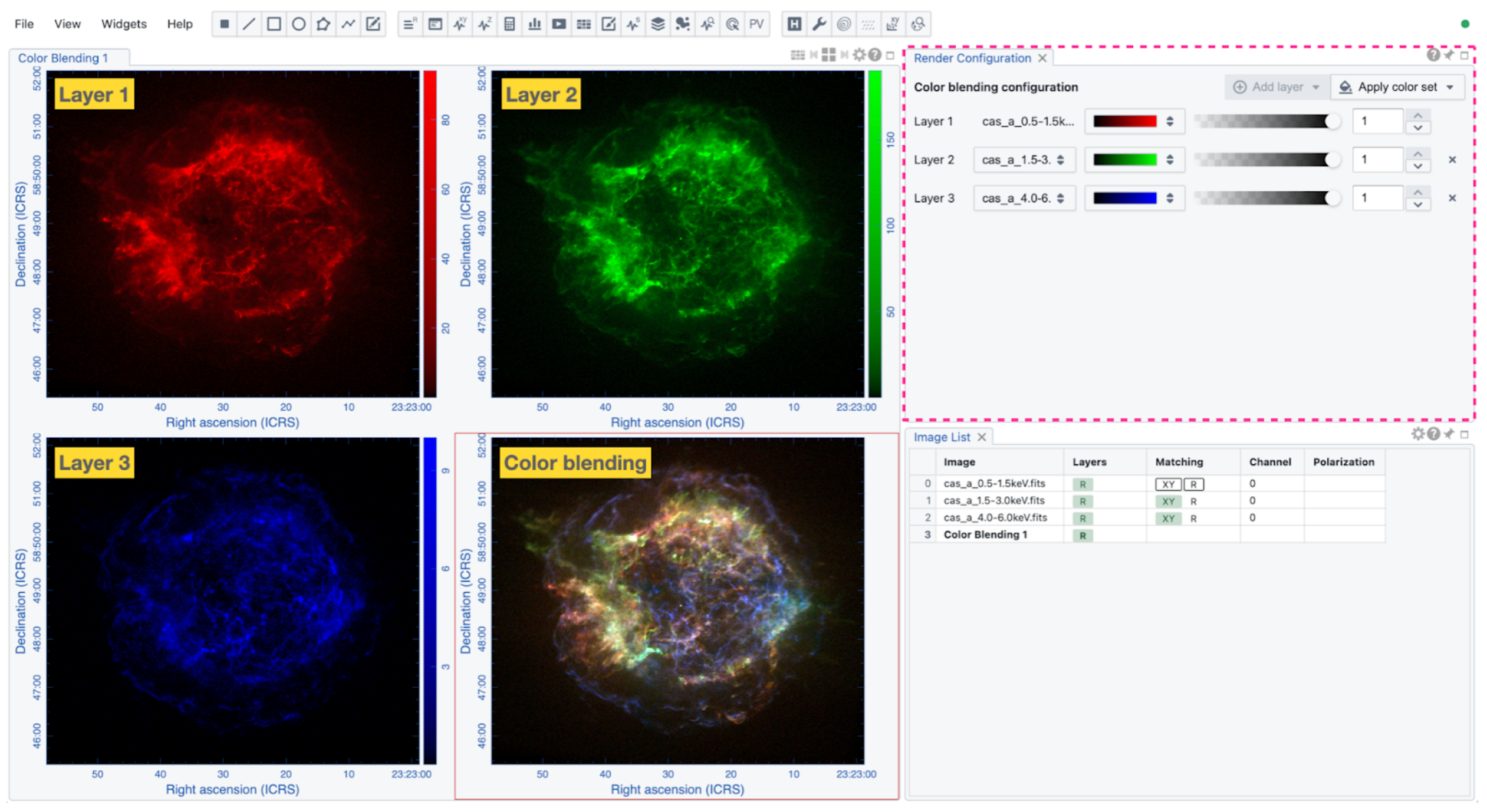Viewport: 1487px width, 812px height.
Task: Click Layer 1 alpha slider handle
Action: (x=1331, y=121)
